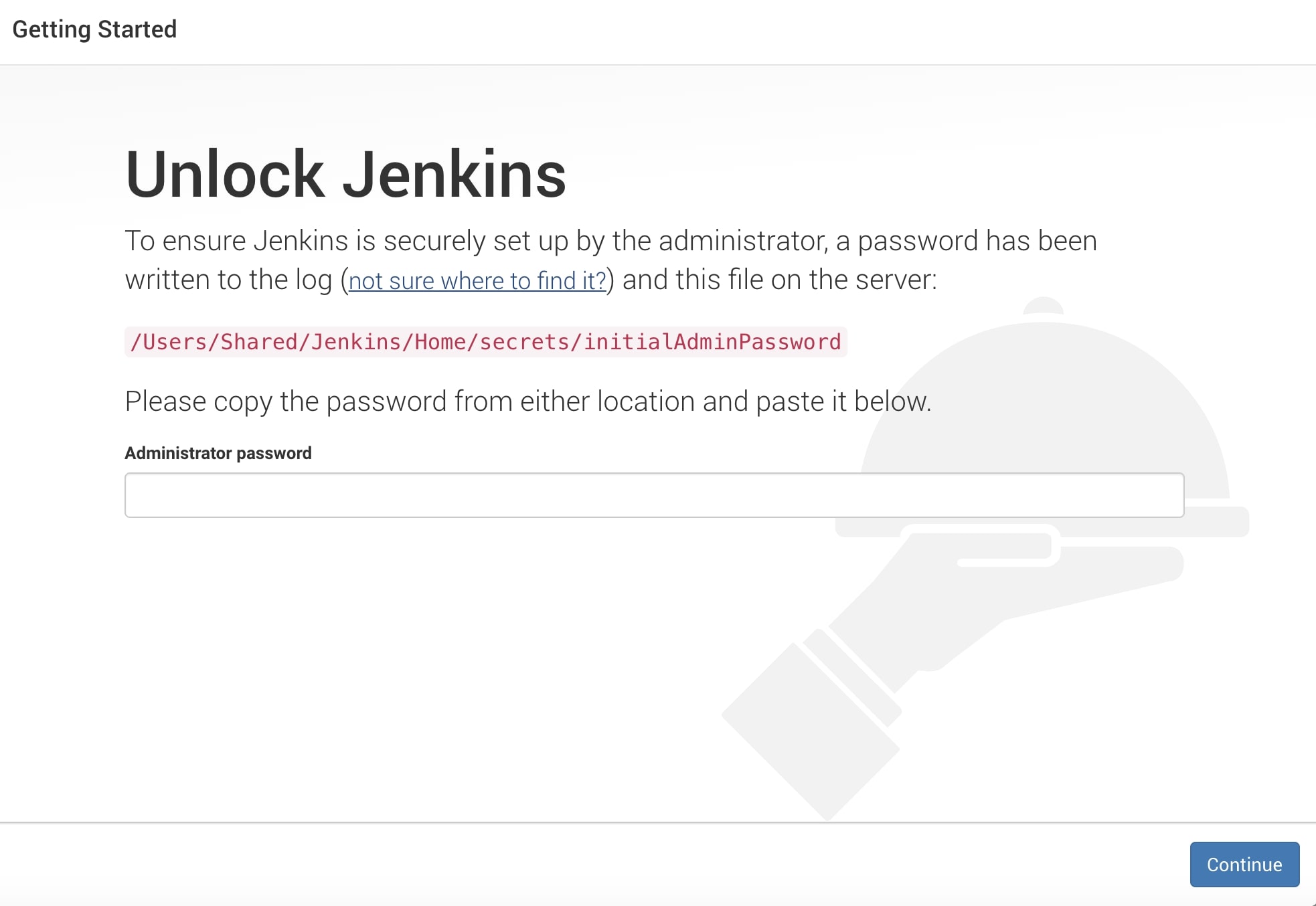Open the "not sure where to find it?" link
This screenshot has height=906, width=1316.
pyautogui.click(x=477, y=280)
